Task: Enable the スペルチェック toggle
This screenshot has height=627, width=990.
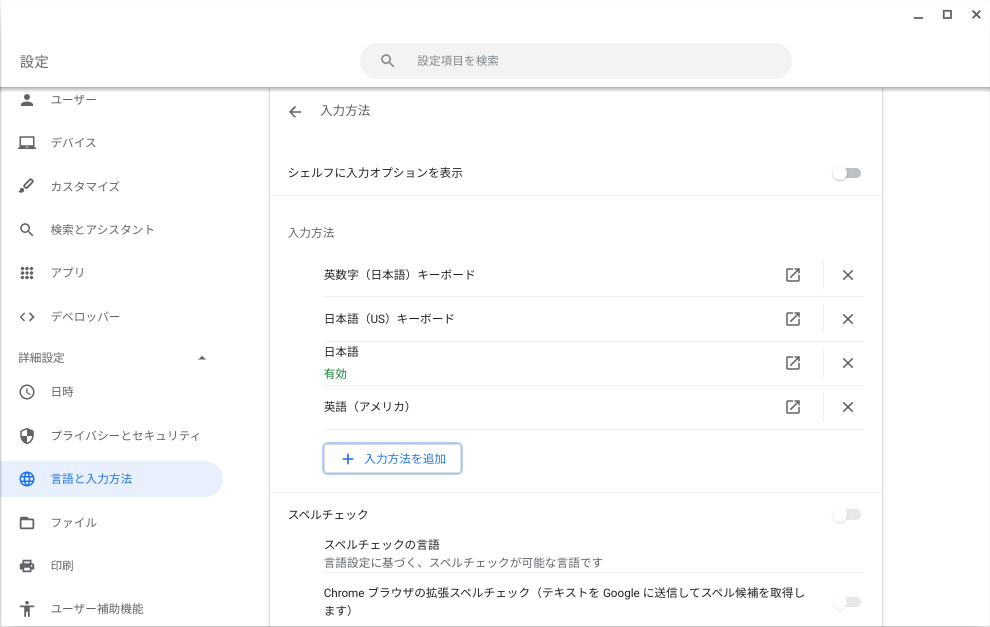Action: (x=847, y=515)
